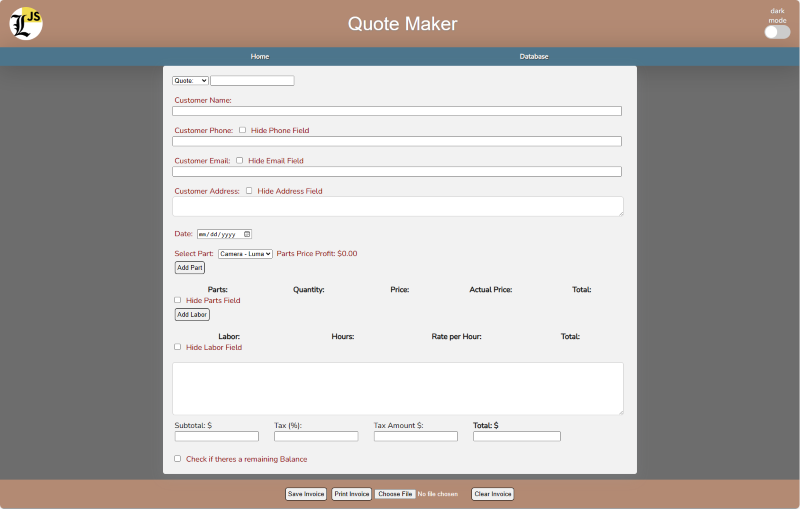Click the Tax Amount input field
Viewport: 800px width, 509px height.
[x=416, y=436]
